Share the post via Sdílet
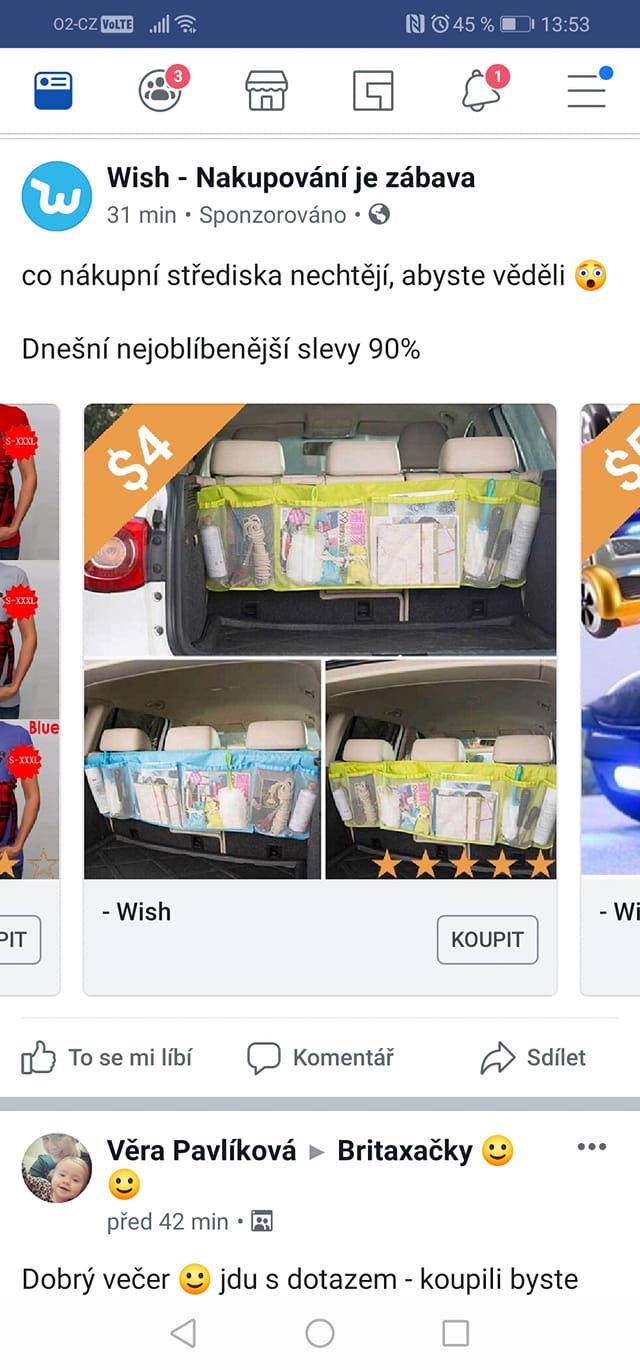This screenshot has width=640, height=1370. 533,1057
